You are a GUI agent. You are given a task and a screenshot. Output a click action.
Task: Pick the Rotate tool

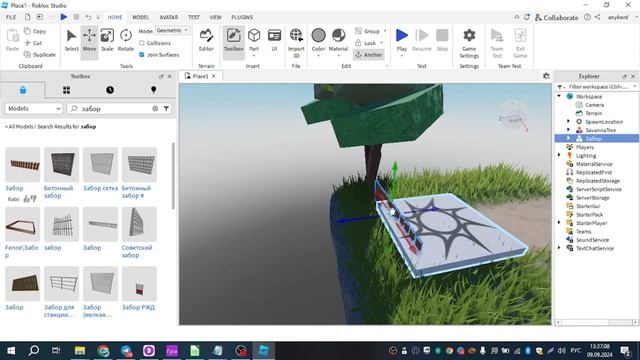click(126, 40)
